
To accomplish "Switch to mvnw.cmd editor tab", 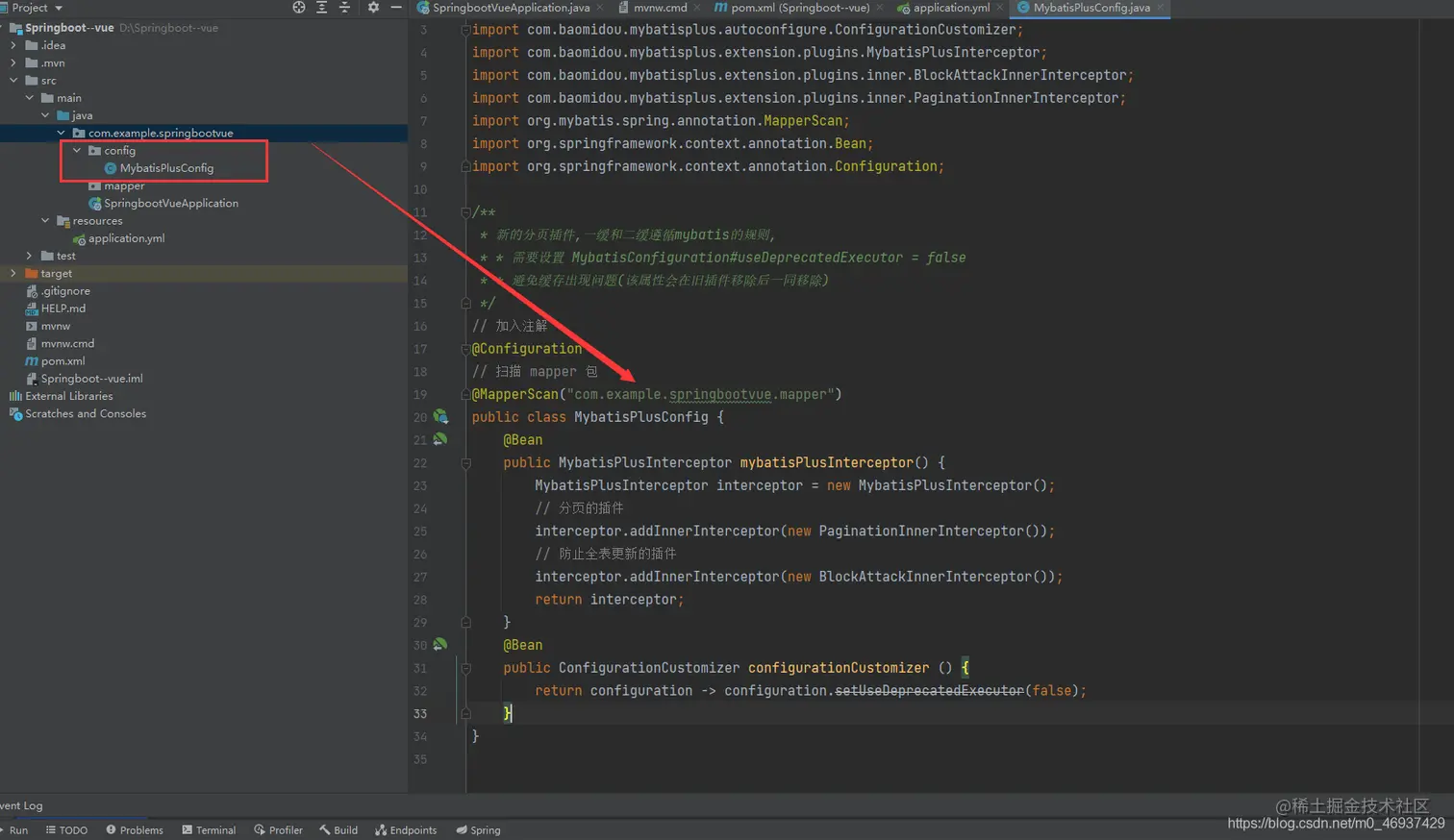I will tap(660, 8).
